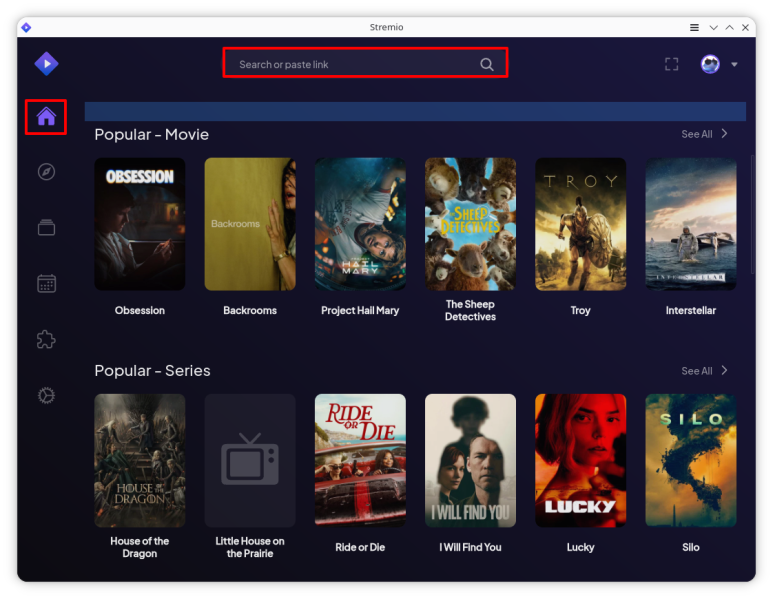Screen dimensions: 773x599
Task: Open the Project Hail Mary poster
Action: (360, 224)
